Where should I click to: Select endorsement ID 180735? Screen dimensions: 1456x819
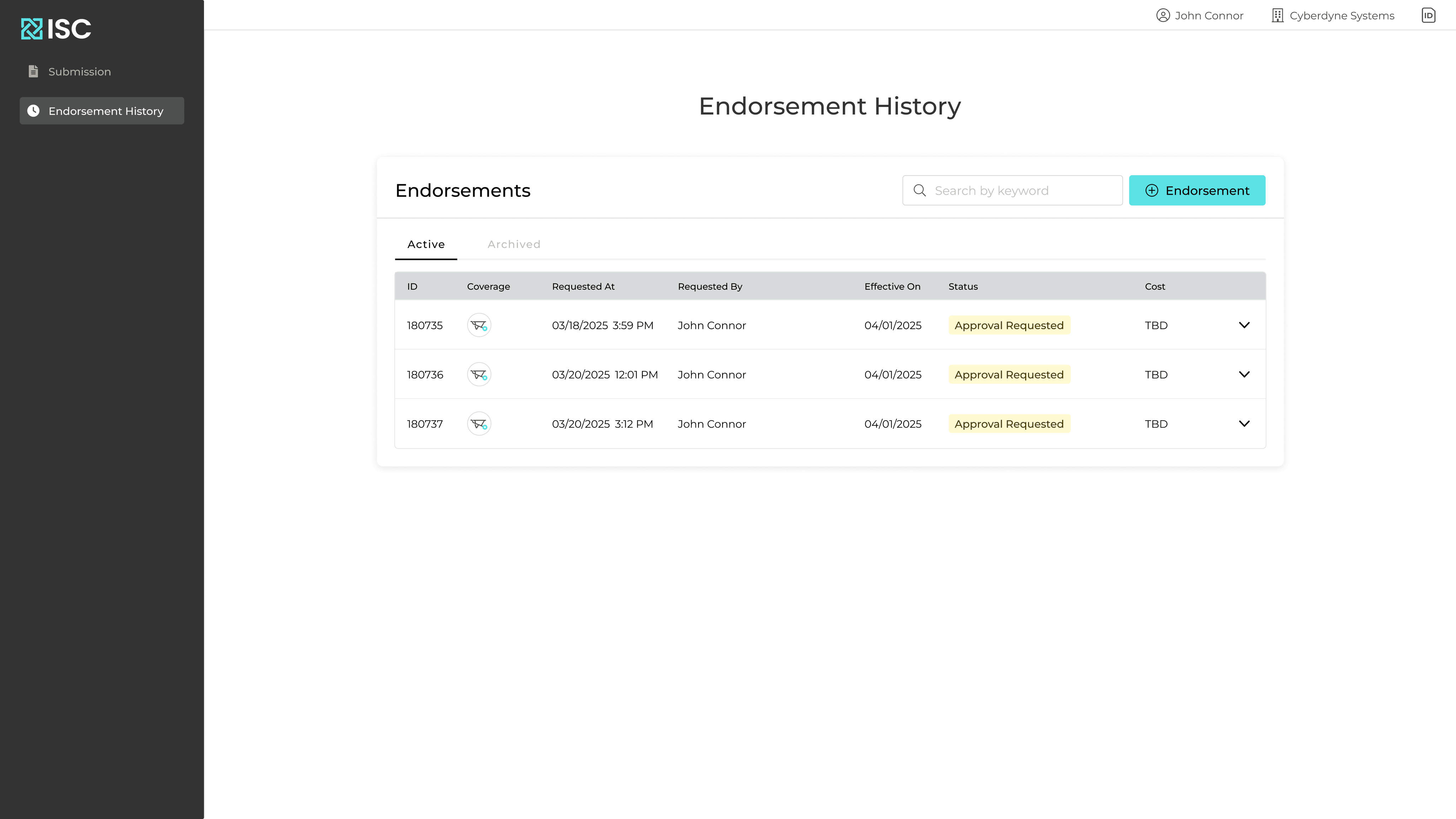tap(425, 326)
